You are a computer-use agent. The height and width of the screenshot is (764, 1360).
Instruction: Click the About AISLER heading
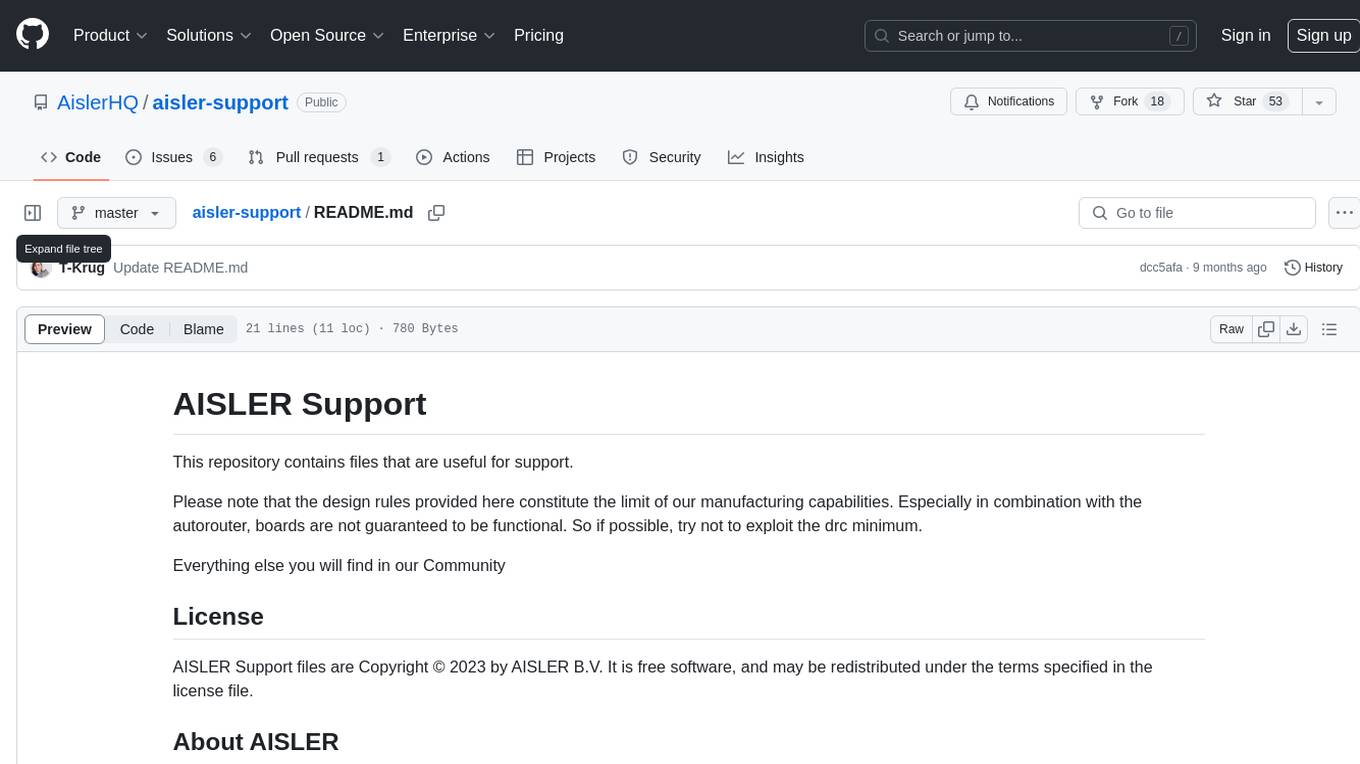pos(256,742)
